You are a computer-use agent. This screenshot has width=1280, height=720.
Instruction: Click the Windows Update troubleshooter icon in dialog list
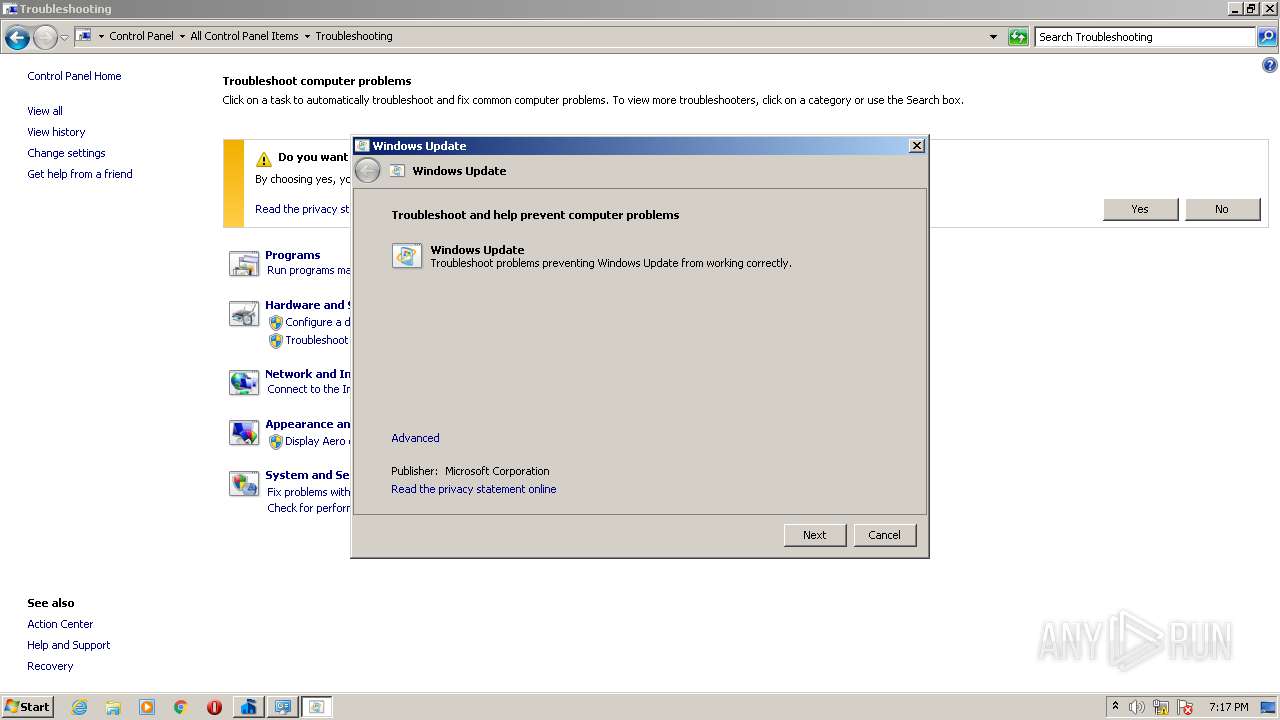(x=407, y=256)
